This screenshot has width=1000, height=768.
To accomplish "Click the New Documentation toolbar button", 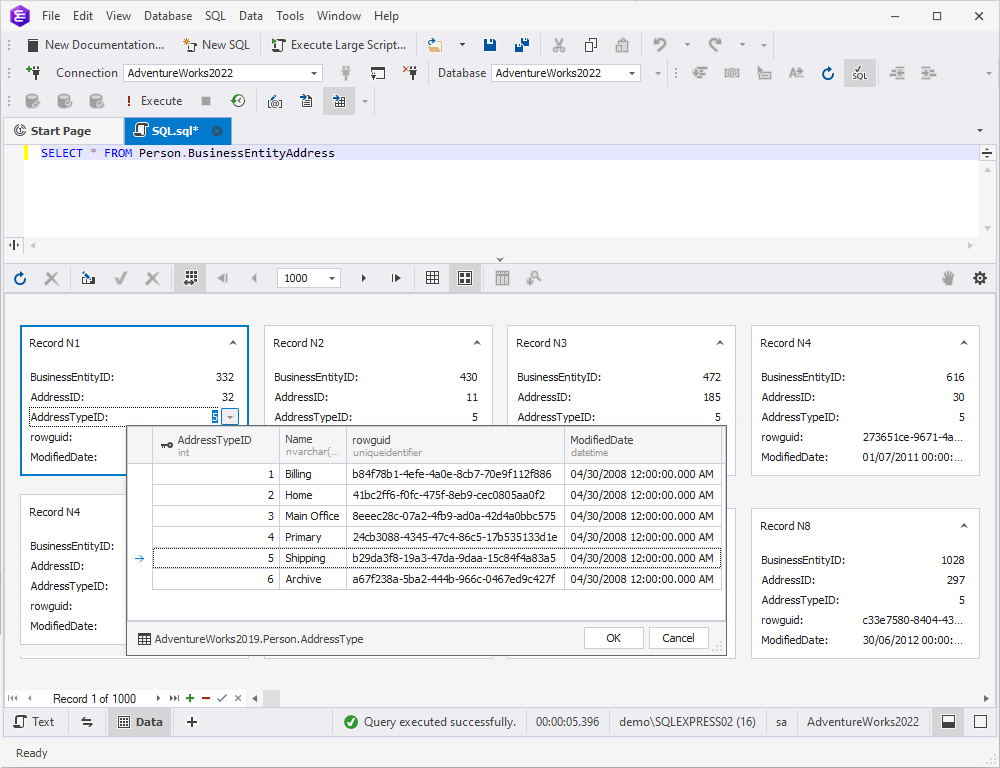I will (96, 45).
